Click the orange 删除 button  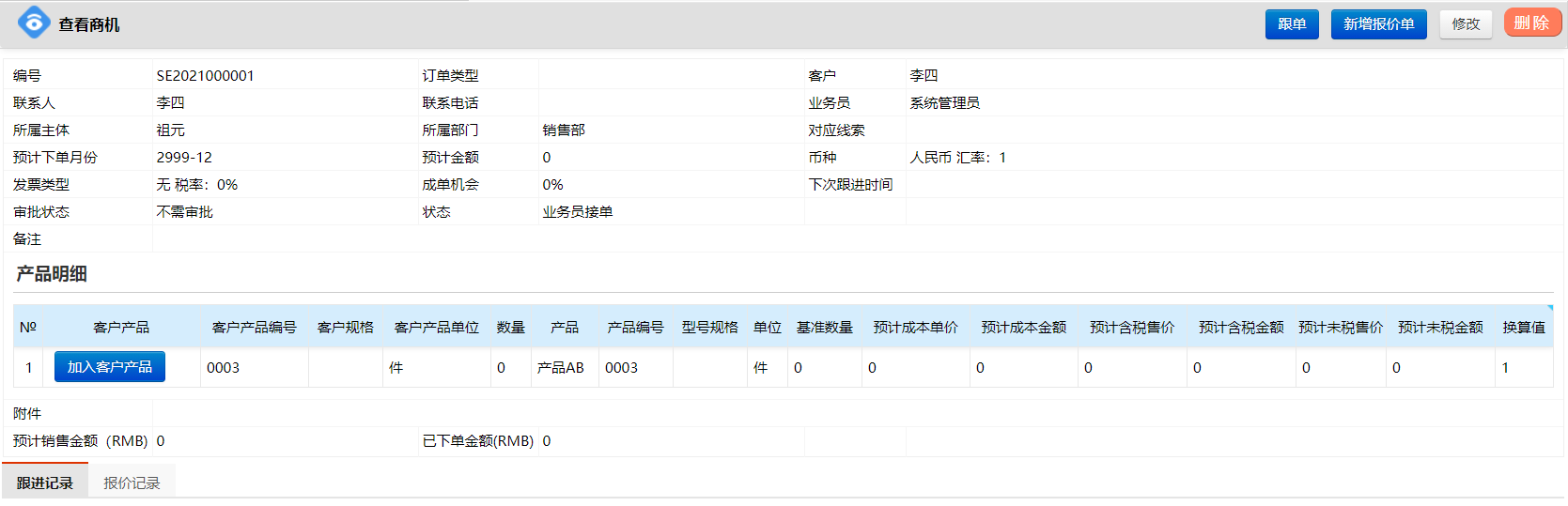pyautogui.click(x=1532, y=23)
